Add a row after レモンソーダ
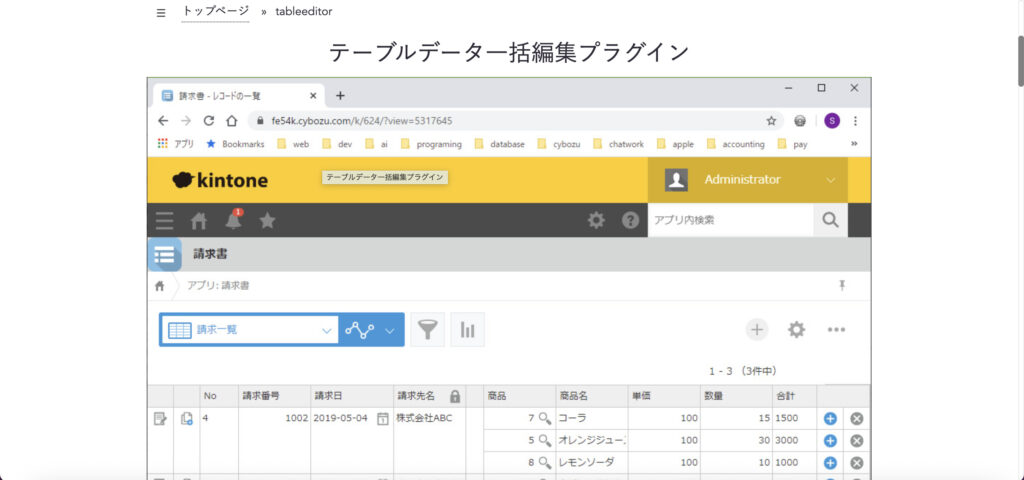 pos(830,462)
